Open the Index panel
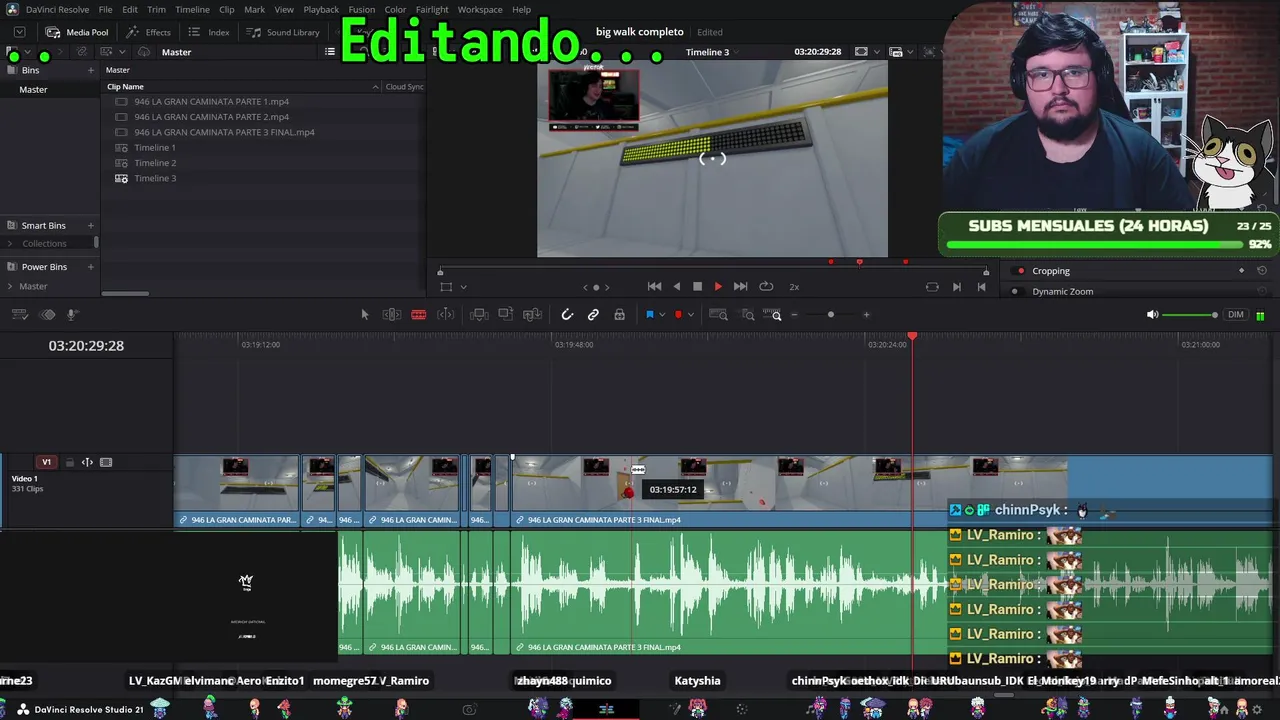1280x720 pixels. pos(210,32)
